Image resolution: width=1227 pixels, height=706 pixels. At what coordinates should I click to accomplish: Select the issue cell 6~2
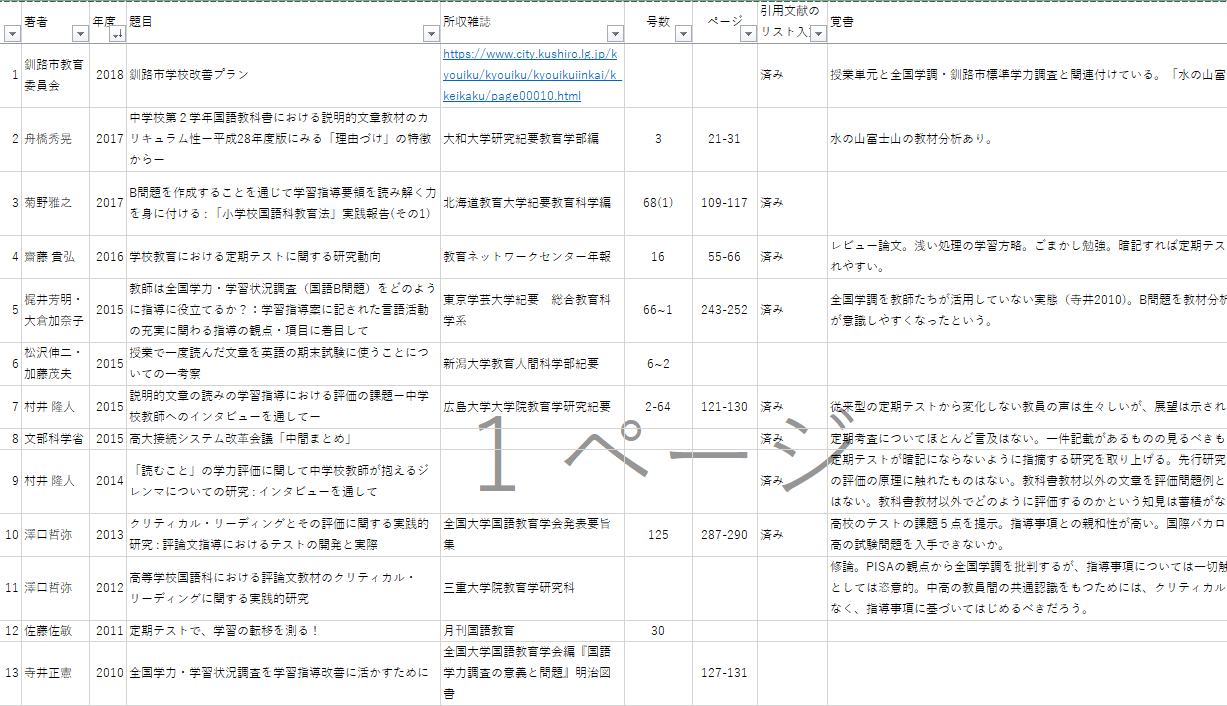coord(658,364)
